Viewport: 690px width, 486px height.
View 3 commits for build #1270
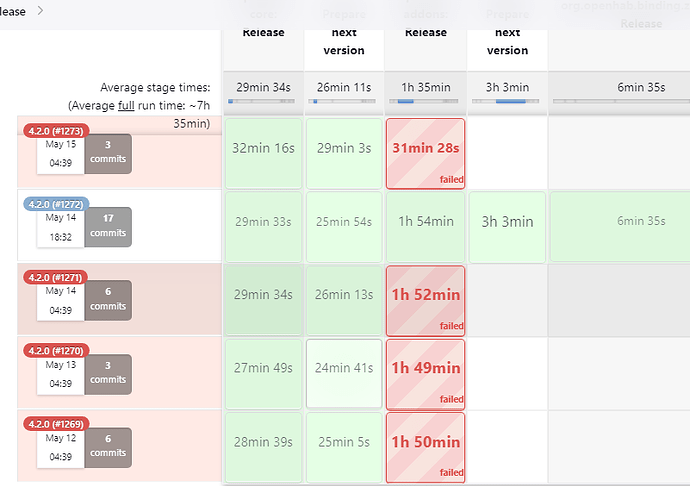(x=108, y=374)
